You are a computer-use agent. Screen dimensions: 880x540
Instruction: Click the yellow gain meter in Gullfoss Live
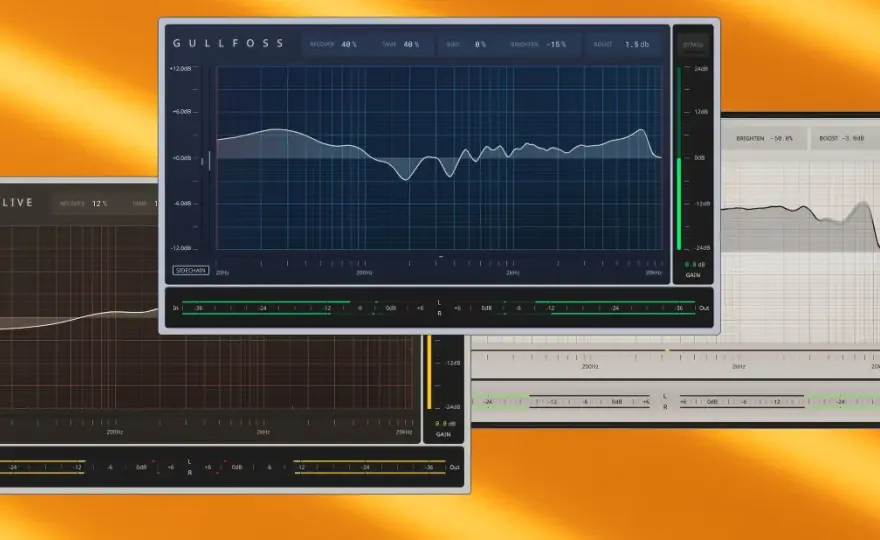coord(429,372)
